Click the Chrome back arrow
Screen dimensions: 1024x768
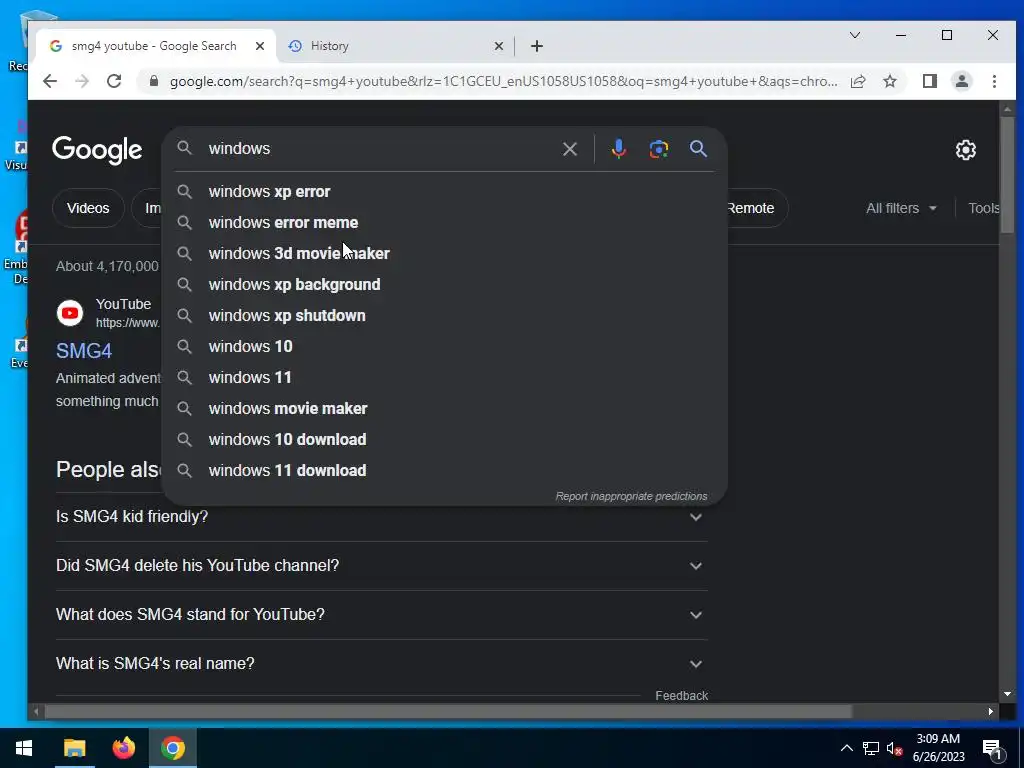click(x=50, y=81)
